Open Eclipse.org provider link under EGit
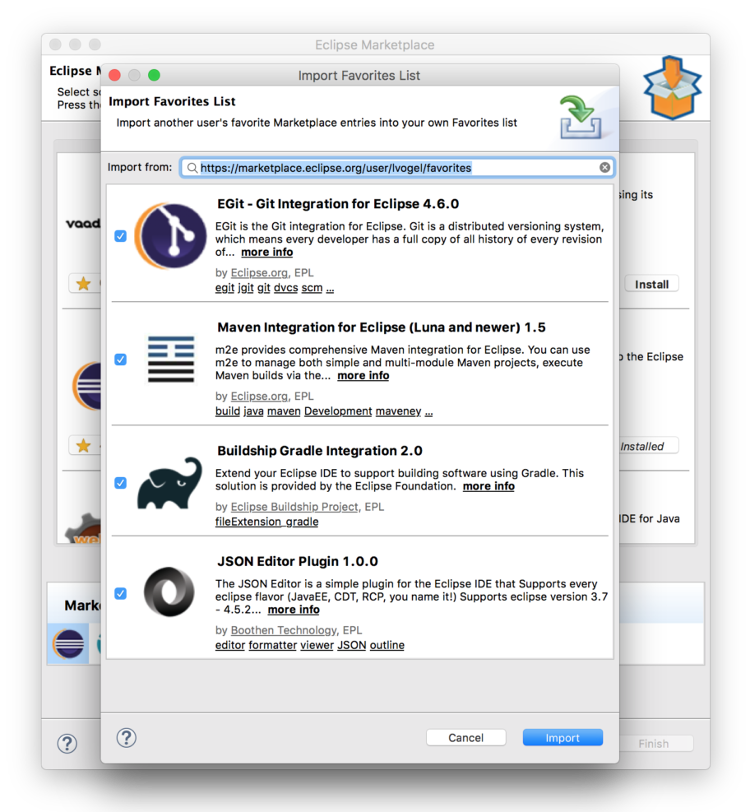 (x=259, y=273)
